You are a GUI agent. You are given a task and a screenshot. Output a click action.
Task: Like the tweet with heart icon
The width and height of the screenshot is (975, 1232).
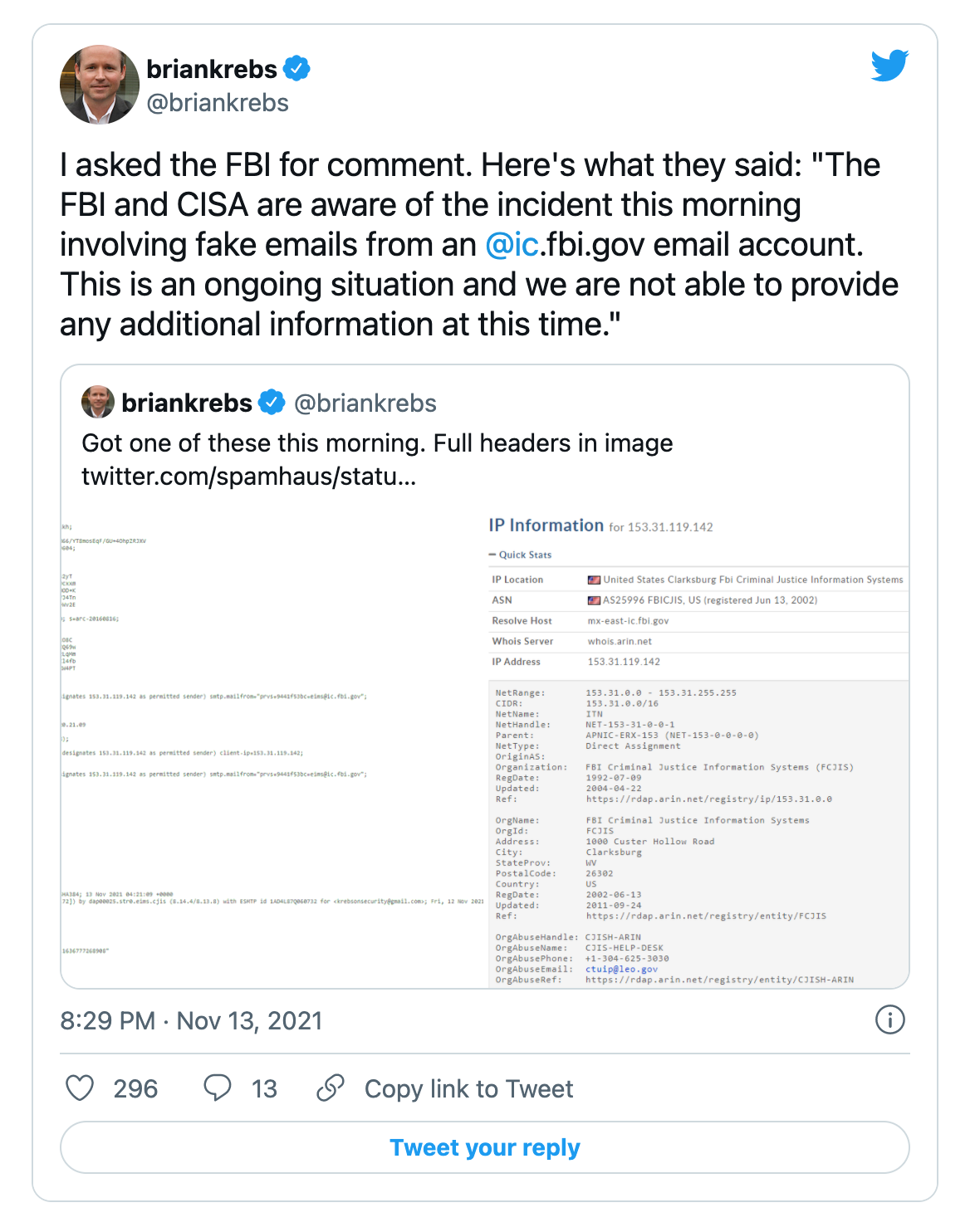tap(80, 1088)
